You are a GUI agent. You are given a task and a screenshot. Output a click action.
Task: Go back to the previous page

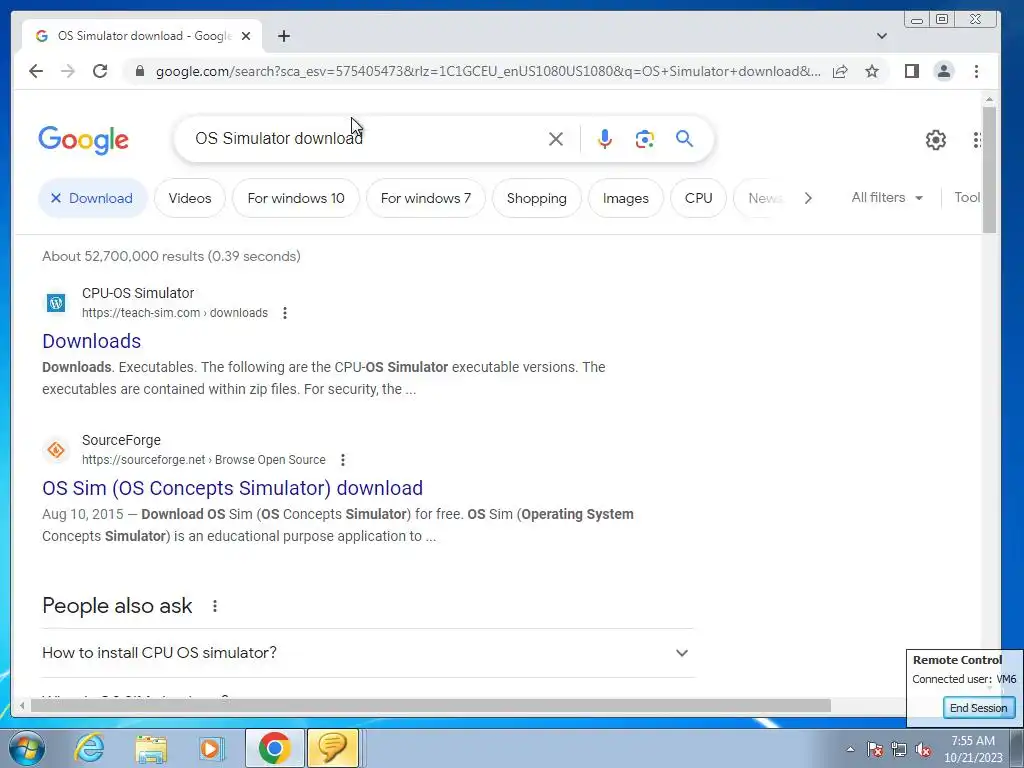pos(36,71)
